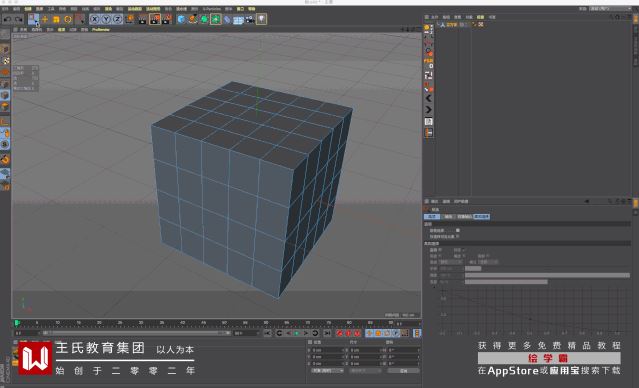Click the Floor environment icon
The height and width of the screenshot is (388, 639).
(x=238, y=19)
